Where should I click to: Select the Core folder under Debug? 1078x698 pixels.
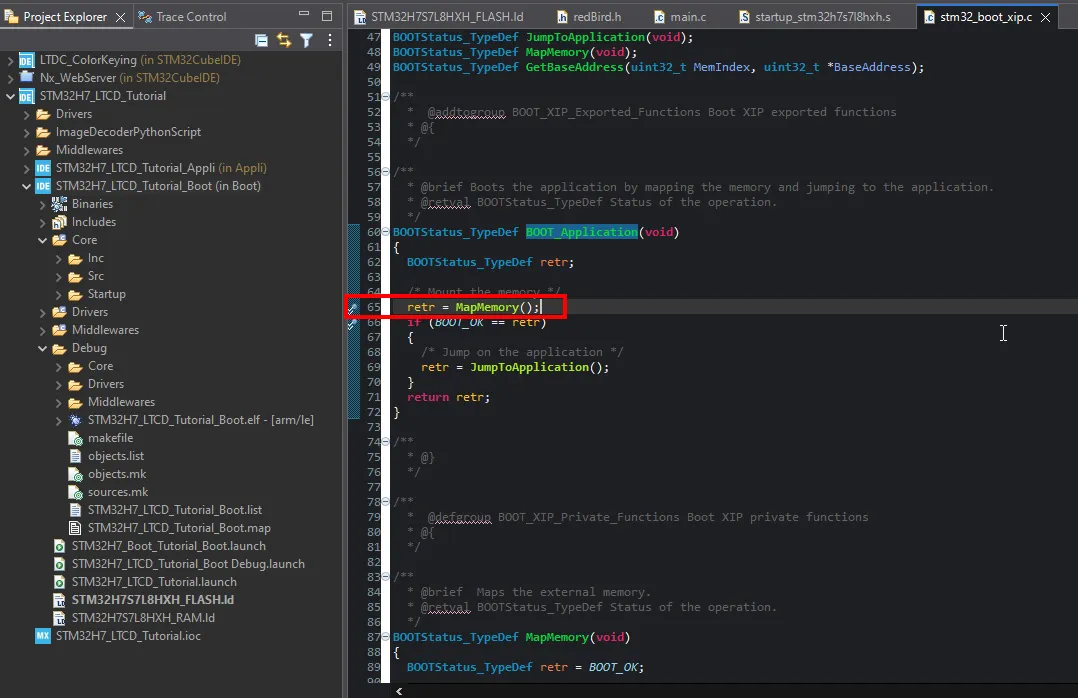point(100,366)
